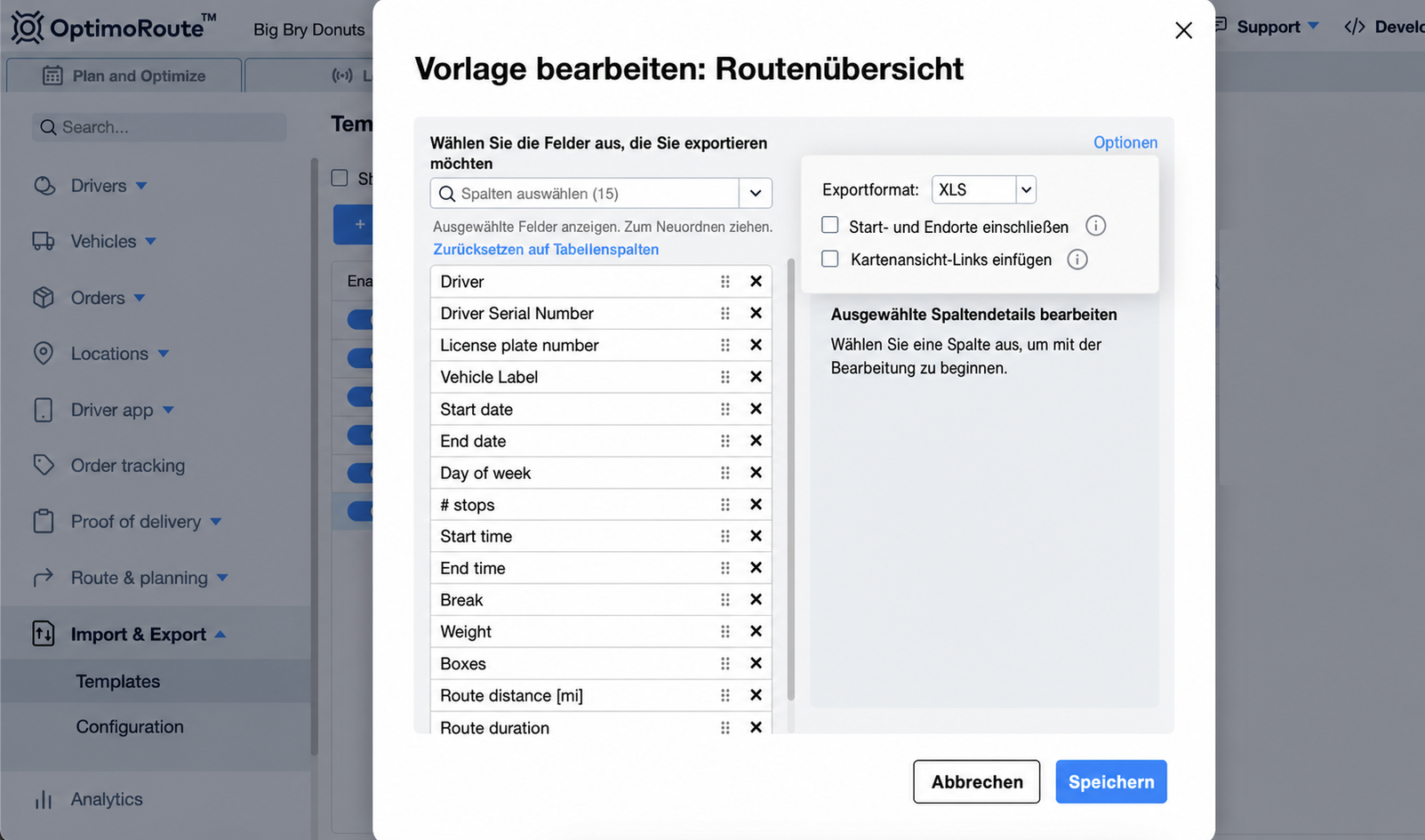Click the sidebar Search field
The height and width of the screenshot is (840, 1425).
(x=160, y=127)
